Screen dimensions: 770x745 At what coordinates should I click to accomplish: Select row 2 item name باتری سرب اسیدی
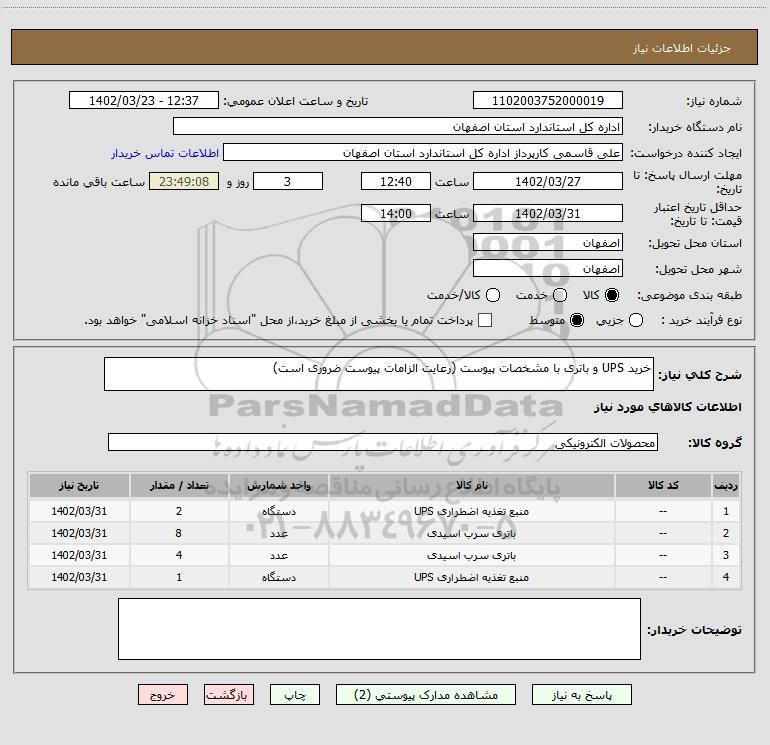[471, 533]
